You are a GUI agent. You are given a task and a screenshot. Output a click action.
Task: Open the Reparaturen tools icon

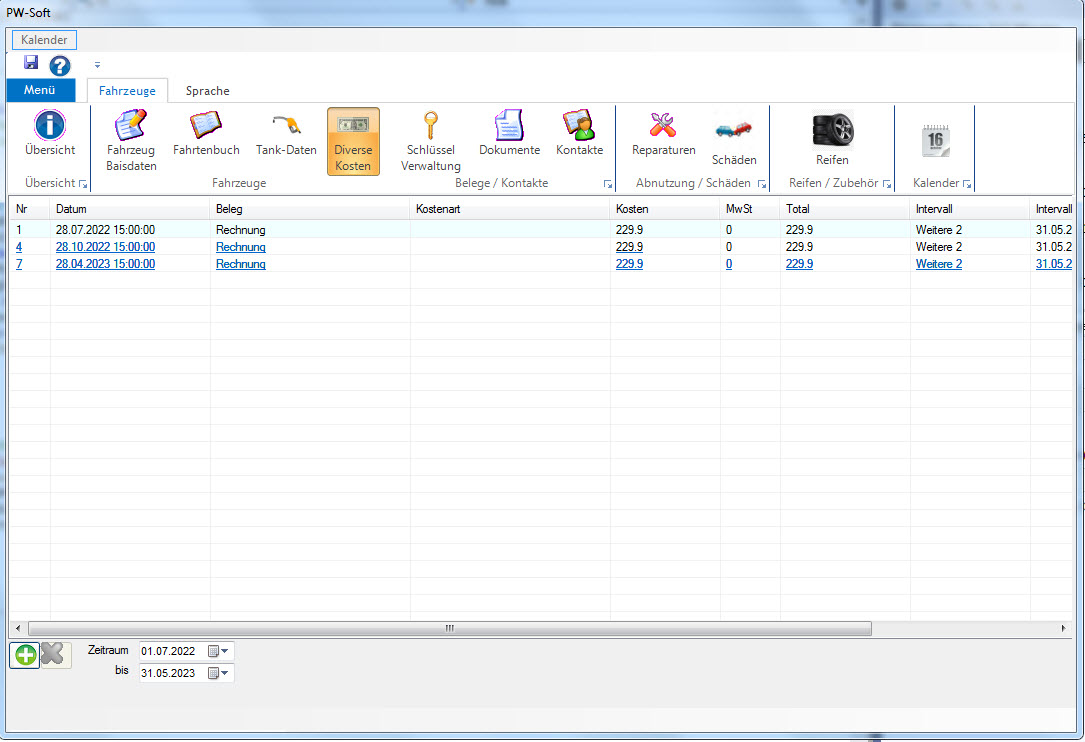663,134
